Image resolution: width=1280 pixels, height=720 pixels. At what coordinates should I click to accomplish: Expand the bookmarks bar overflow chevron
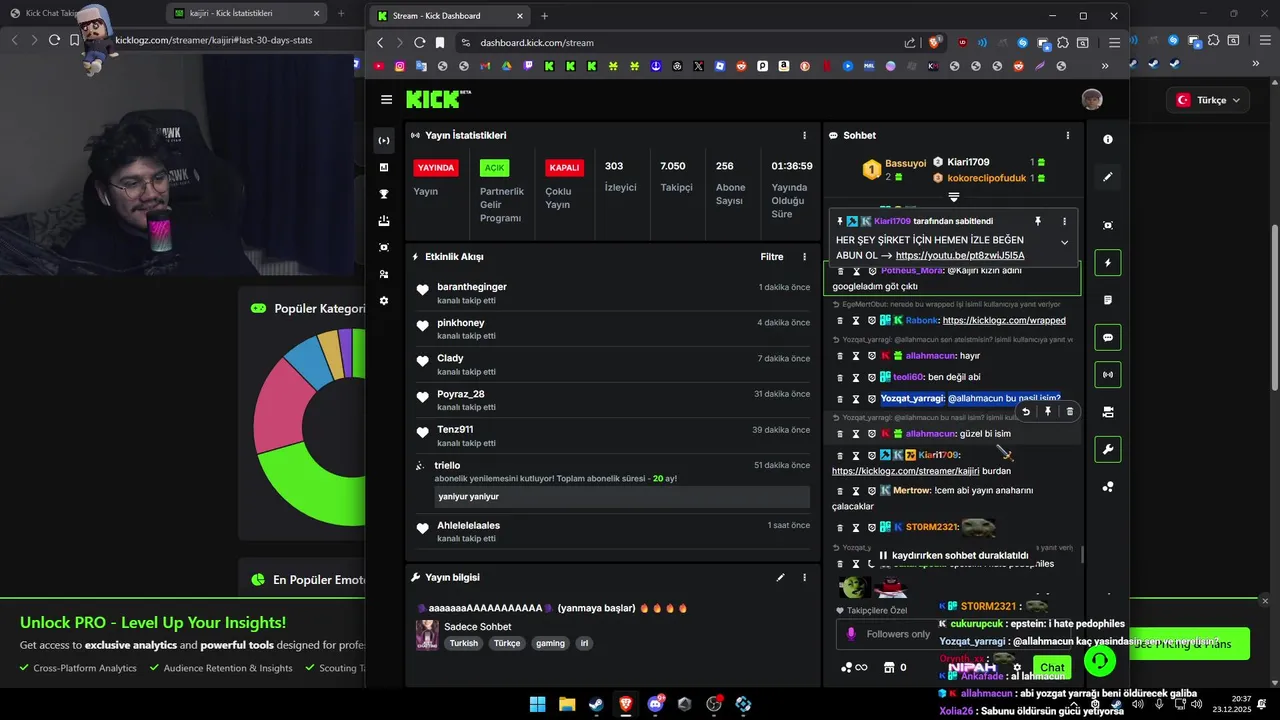click(1105, 66)
